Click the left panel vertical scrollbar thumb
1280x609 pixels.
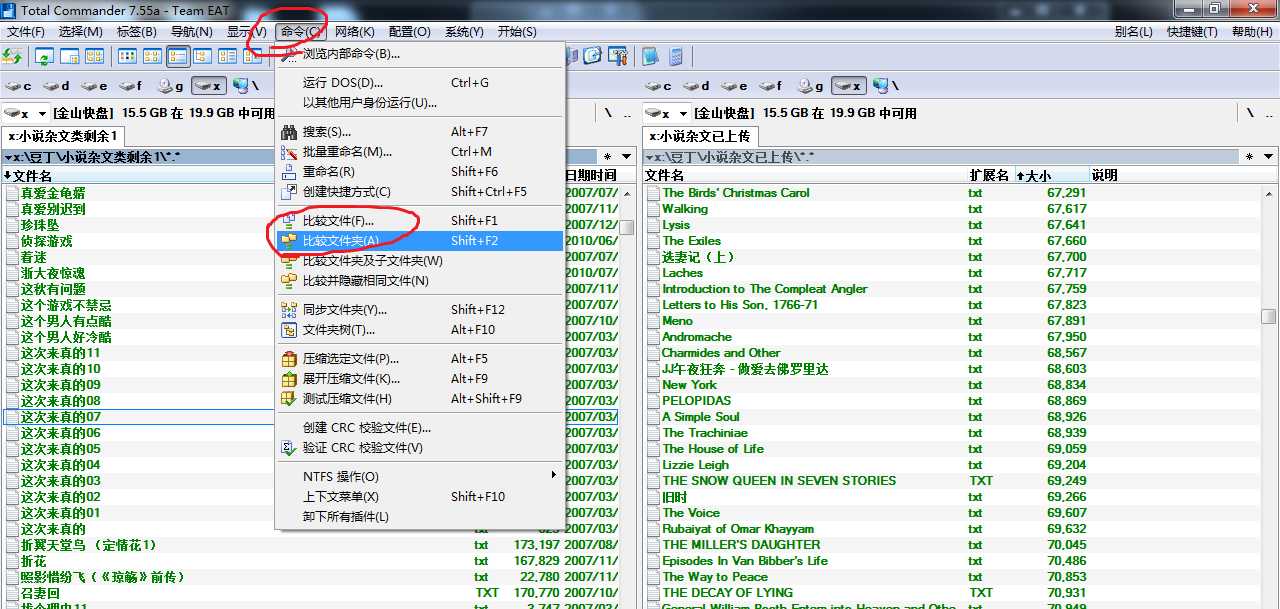[627, 227]
